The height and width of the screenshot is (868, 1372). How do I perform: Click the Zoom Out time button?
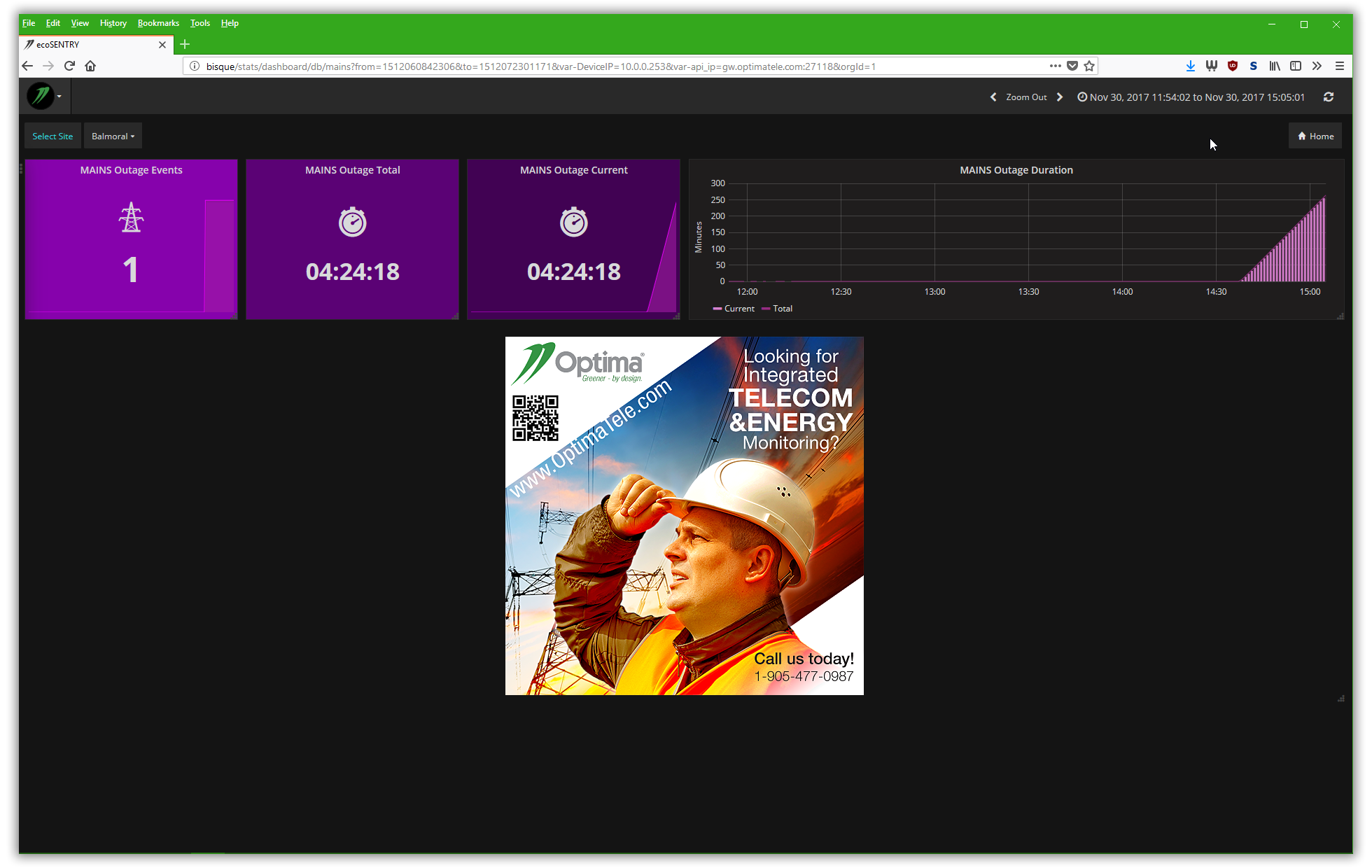[1026, 97]
